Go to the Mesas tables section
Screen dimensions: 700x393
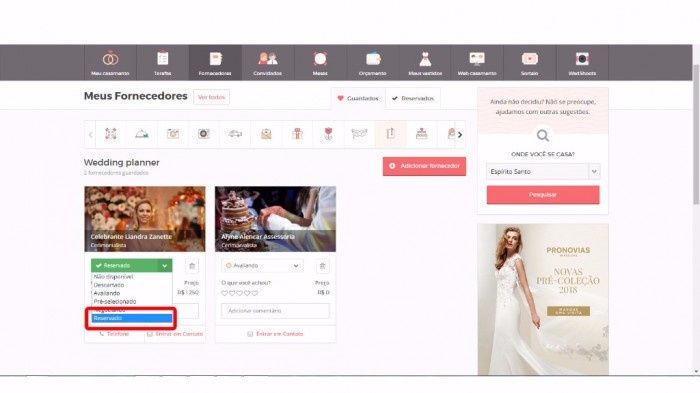click(x=320, y=63)
